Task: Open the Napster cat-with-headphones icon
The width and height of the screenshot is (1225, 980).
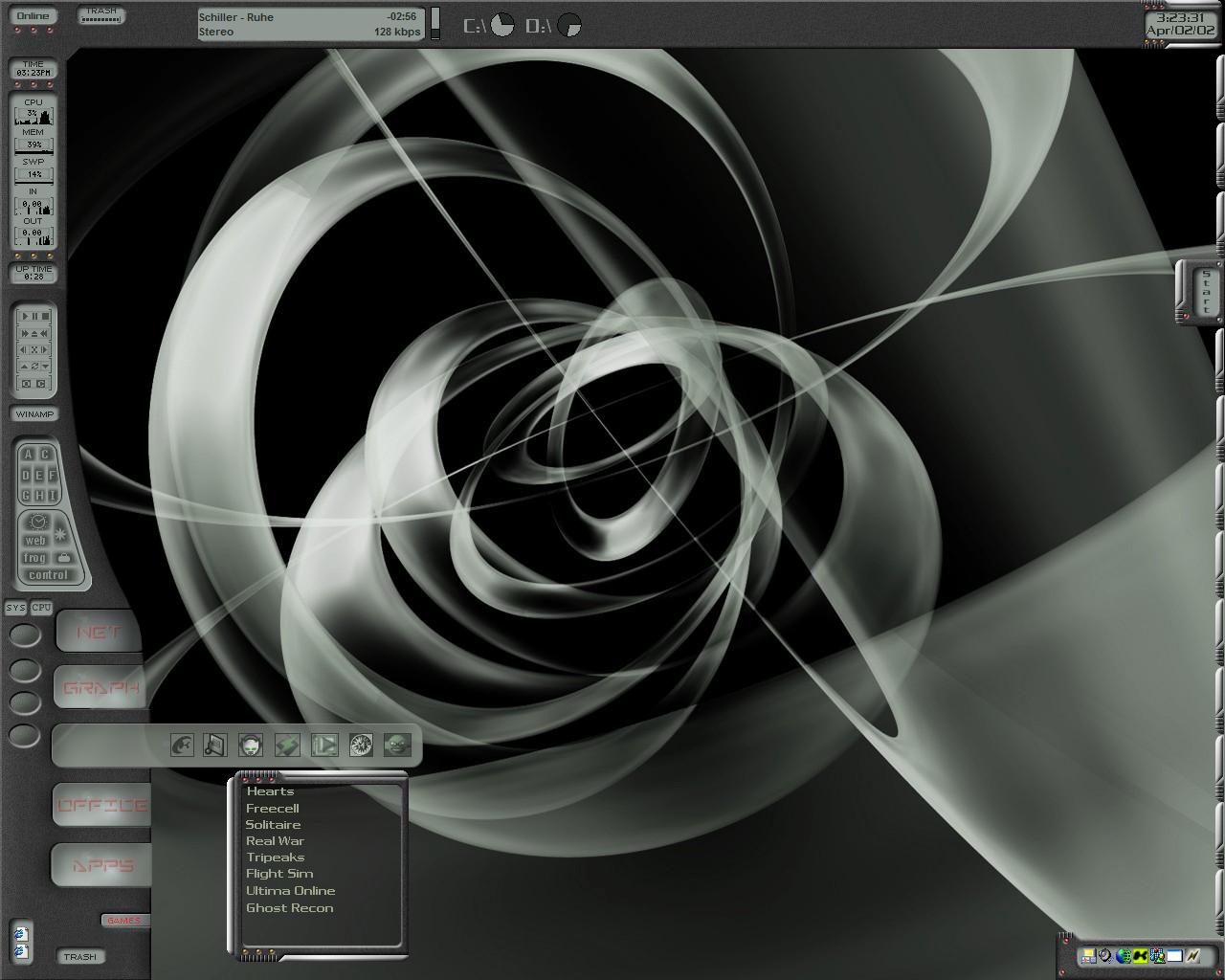Action: click(252, 745)
